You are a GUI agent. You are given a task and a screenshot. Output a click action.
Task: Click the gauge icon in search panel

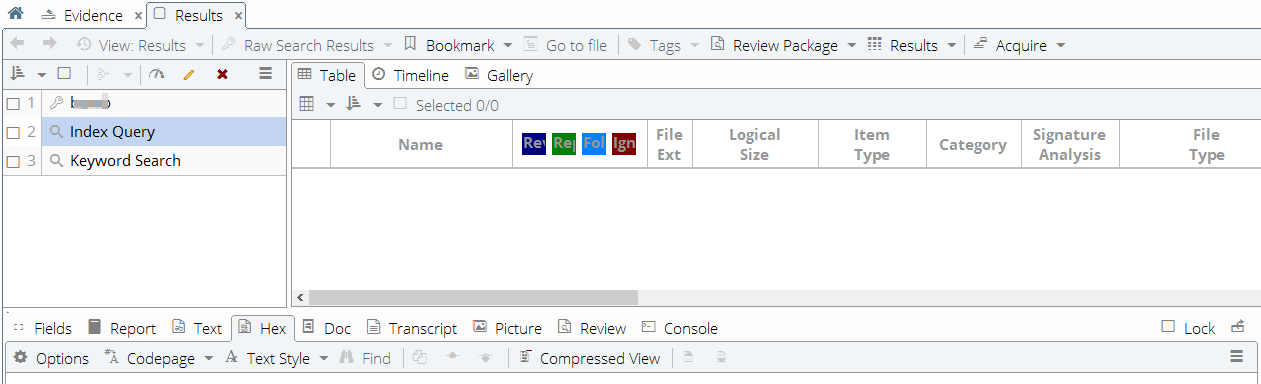[156, 74]
